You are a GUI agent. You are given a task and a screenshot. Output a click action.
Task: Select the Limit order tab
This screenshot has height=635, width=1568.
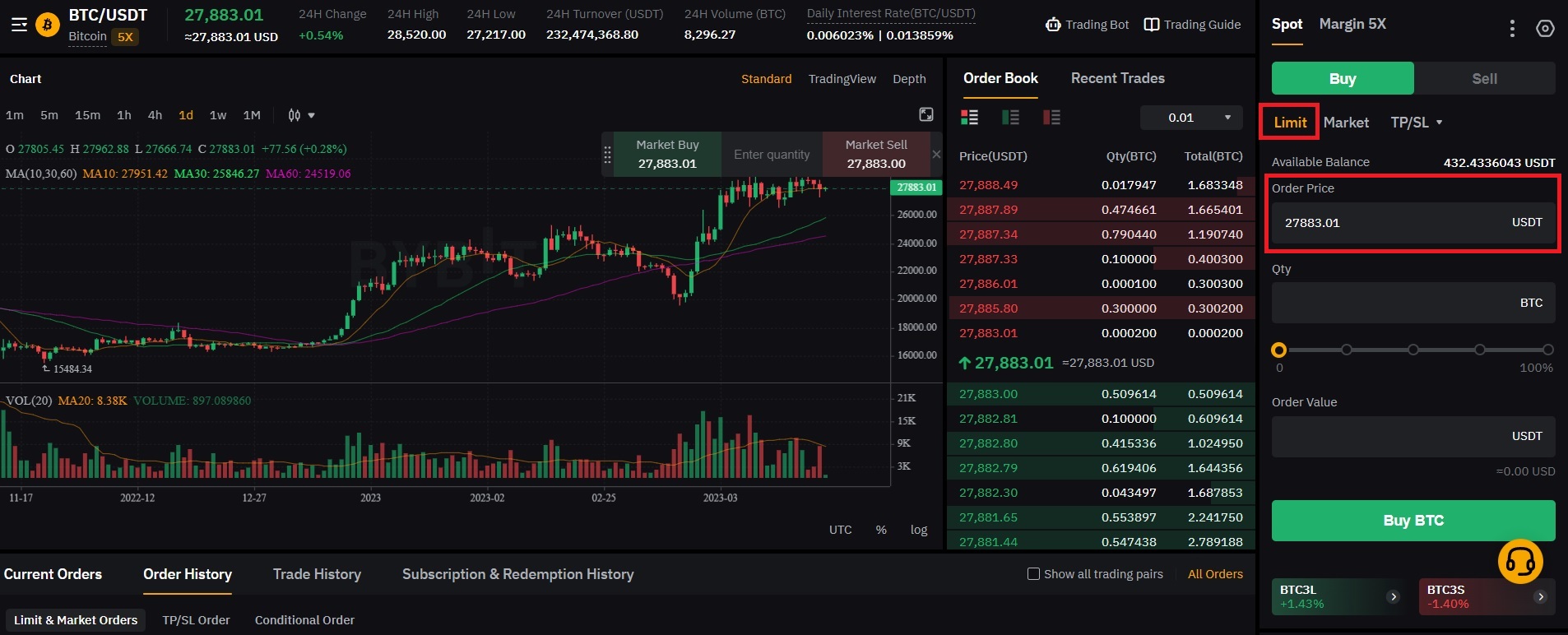click(1290, 123)
